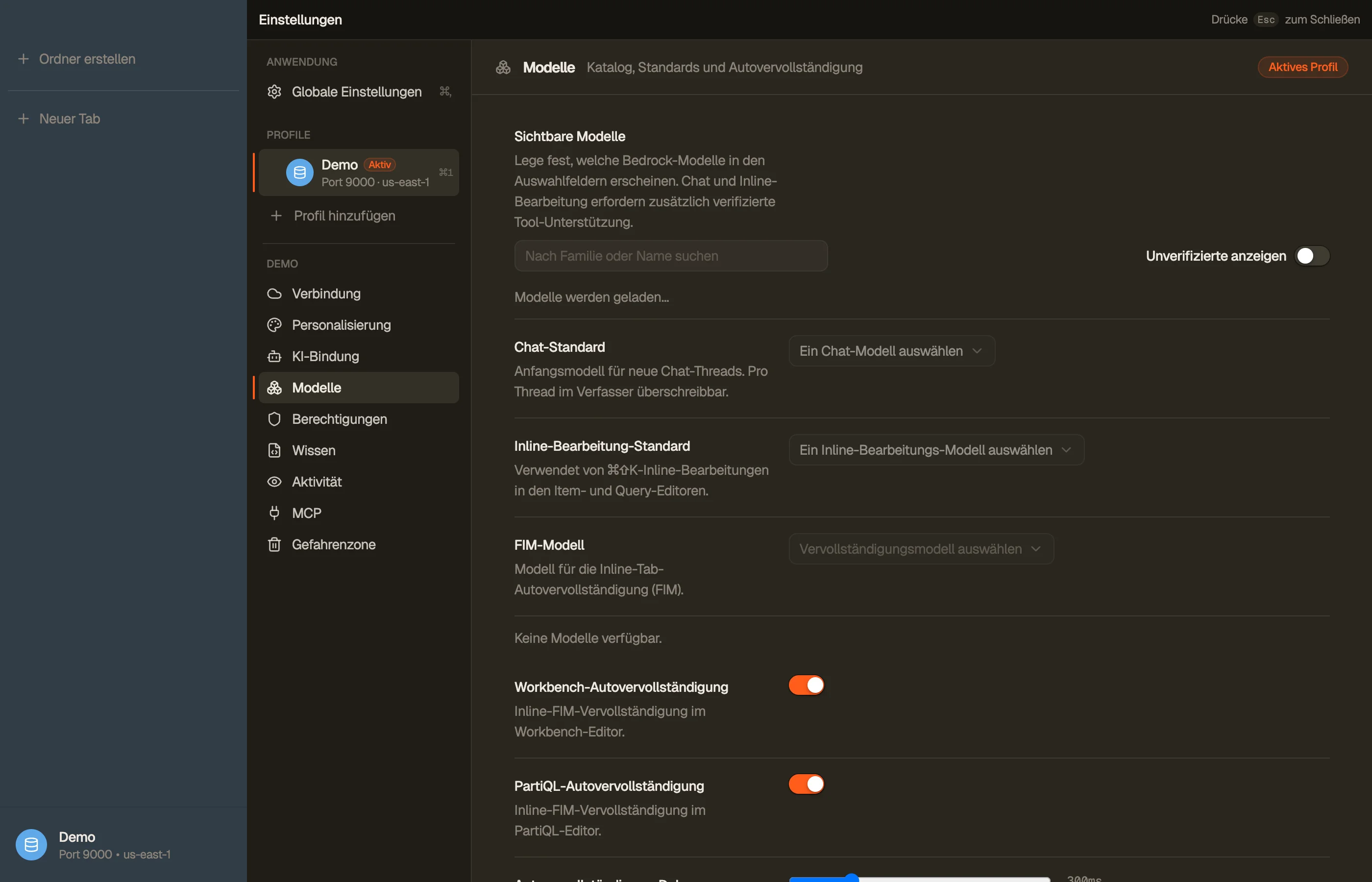Click the Modelle header cubes icon
Viewport: 1372px width, 882px height.
pos(503,68)
